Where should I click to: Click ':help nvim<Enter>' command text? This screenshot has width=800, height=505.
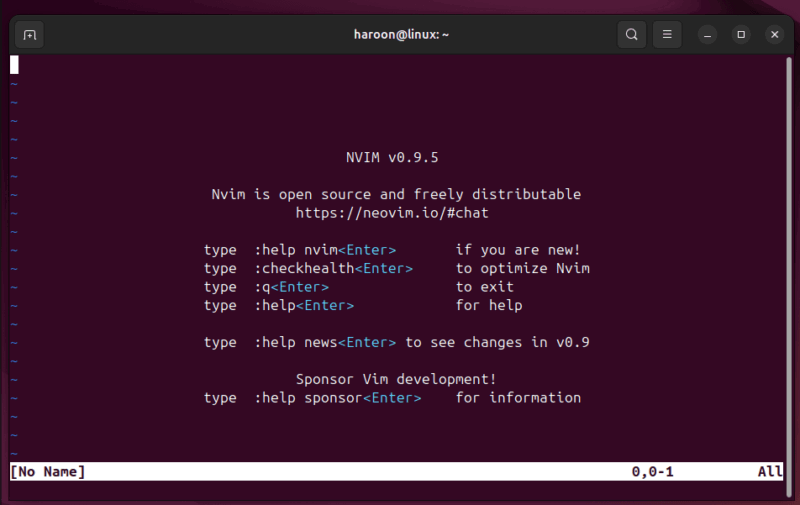[325, 250]
